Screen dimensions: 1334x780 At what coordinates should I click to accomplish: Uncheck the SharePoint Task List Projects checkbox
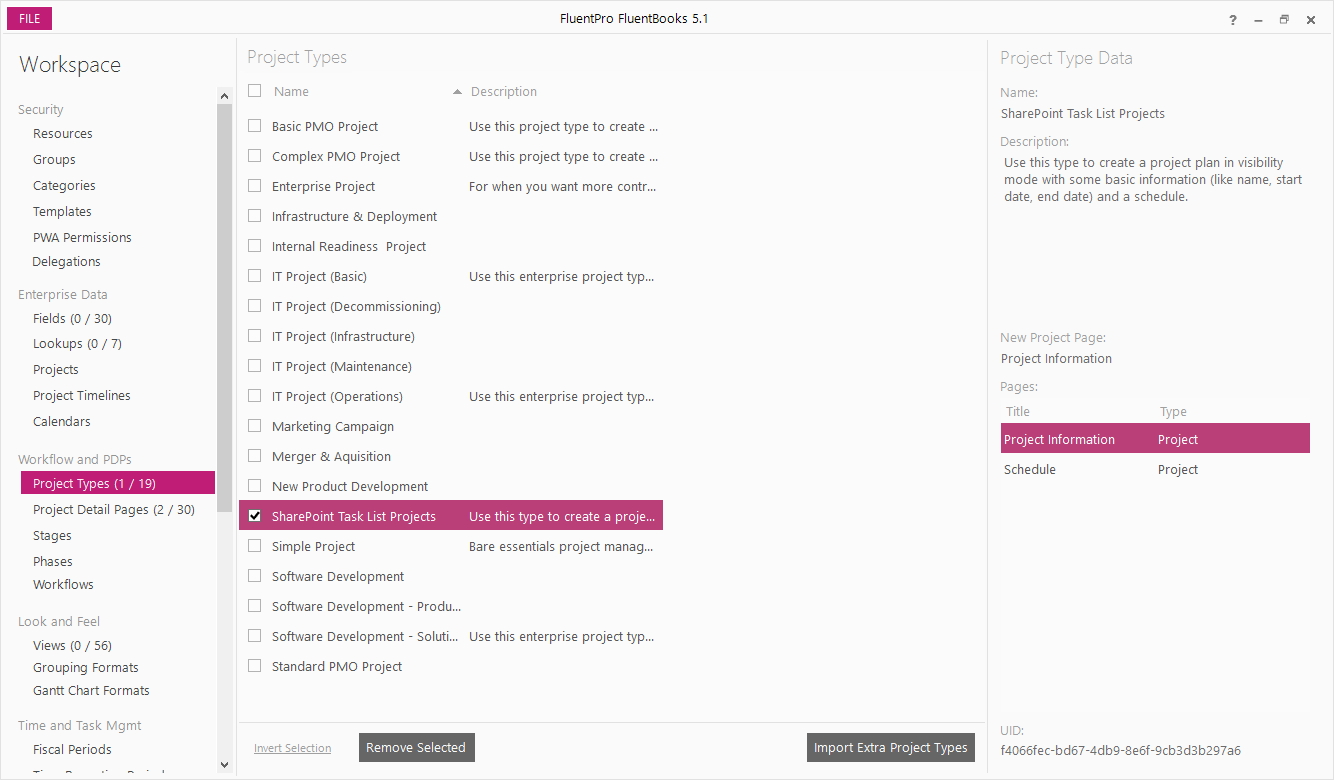(255, 516)
